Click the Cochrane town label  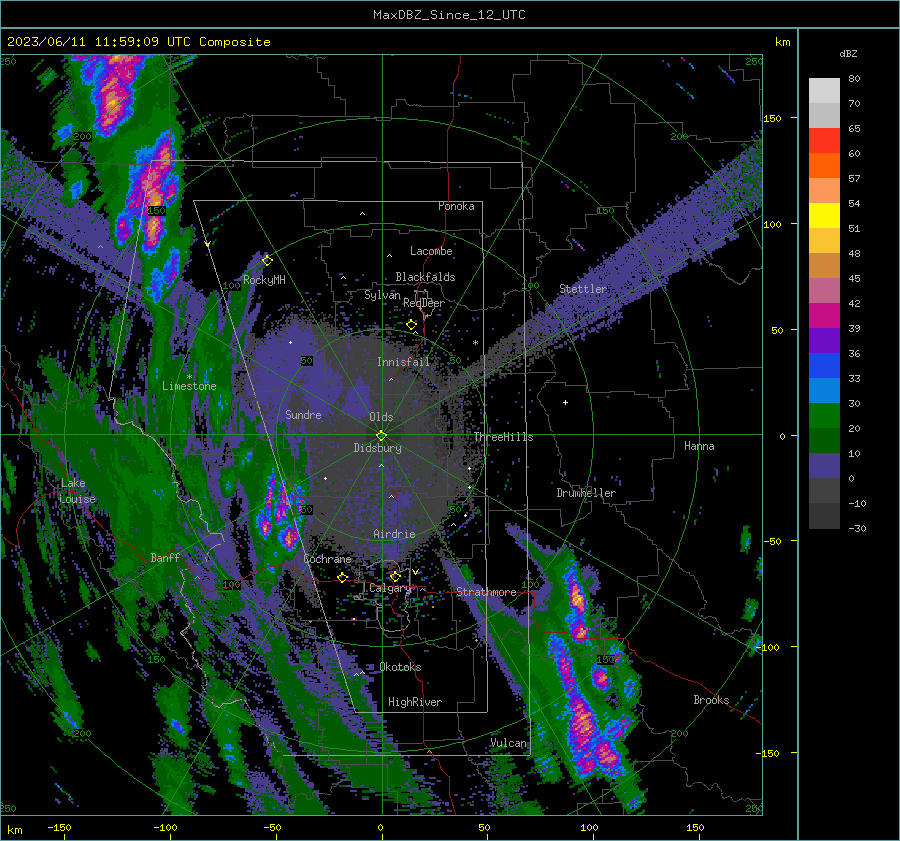click(x=327, y=559)
